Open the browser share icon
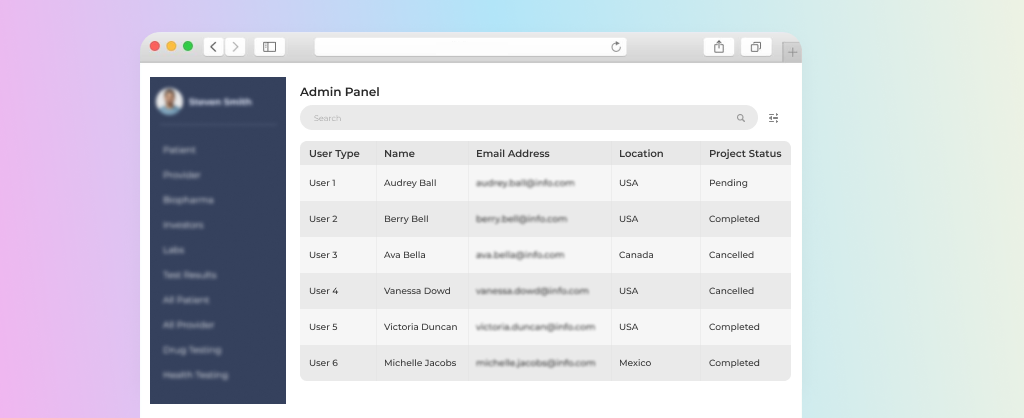The image size is (1024, 418). pyautogui.click(x=719, y=47)
